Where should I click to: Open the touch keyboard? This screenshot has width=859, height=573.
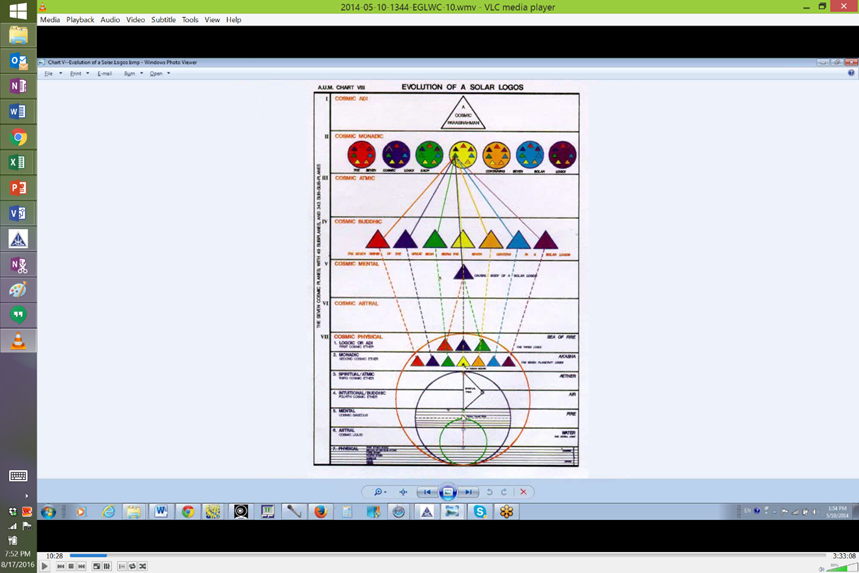tap(18, 475)
